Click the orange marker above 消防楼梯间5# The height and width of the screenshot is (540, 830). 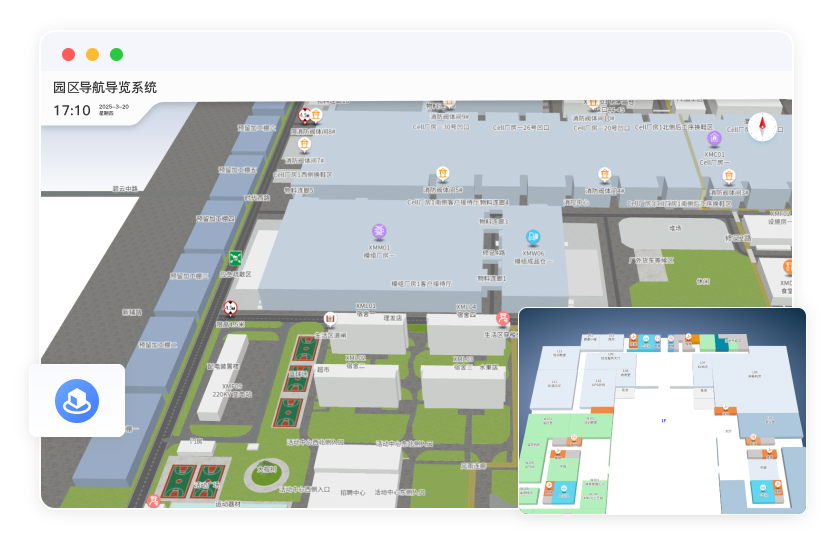coord(442,174)
